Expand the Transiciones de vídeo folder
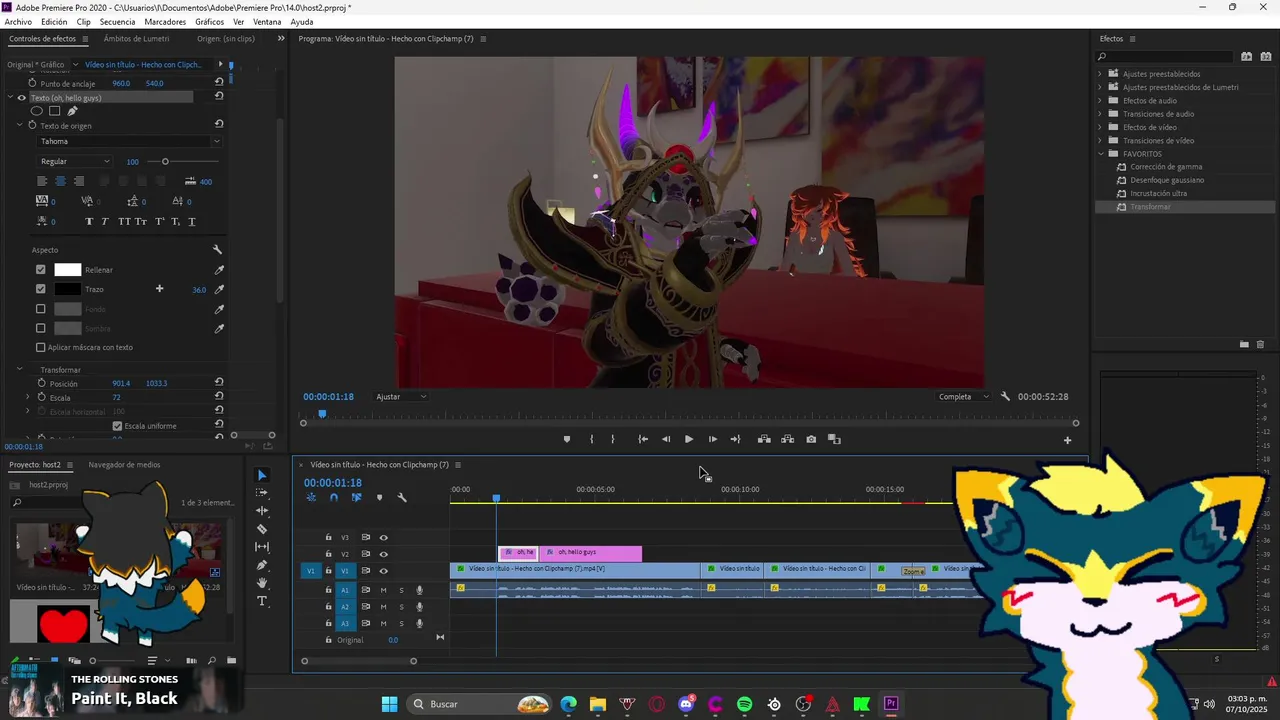 click(x=1100, y=141)
